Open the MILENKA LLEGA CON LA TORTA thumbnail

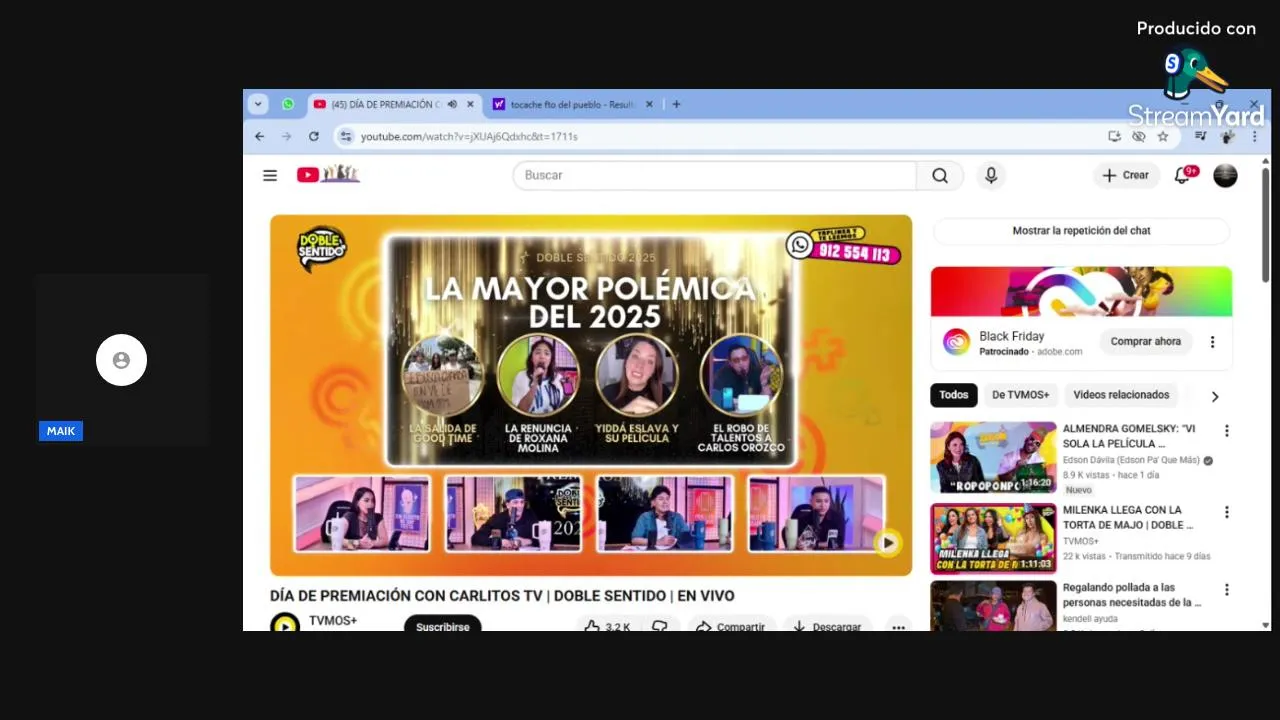[x=993, y=538]
